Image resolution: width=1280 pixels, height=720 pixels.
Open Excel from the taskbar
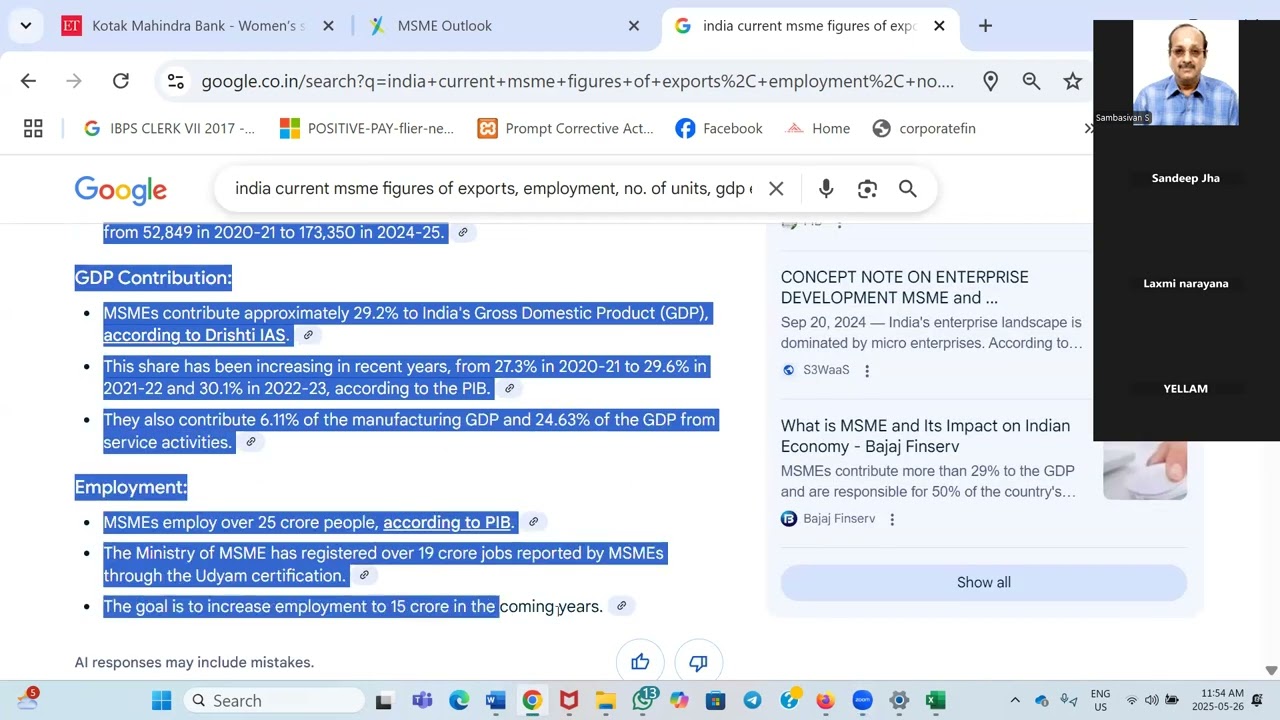(935, 700)
